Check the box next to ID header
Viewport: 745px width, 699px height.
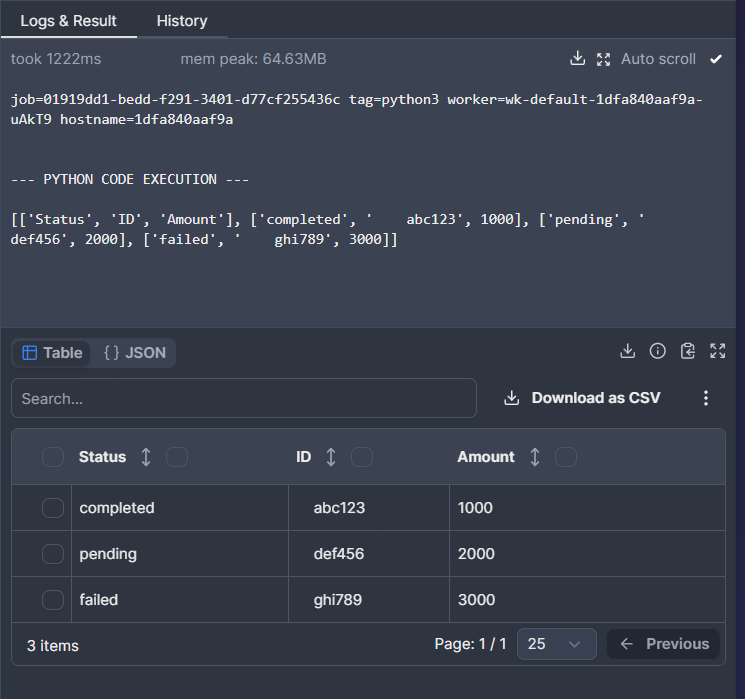click(362, 457)
